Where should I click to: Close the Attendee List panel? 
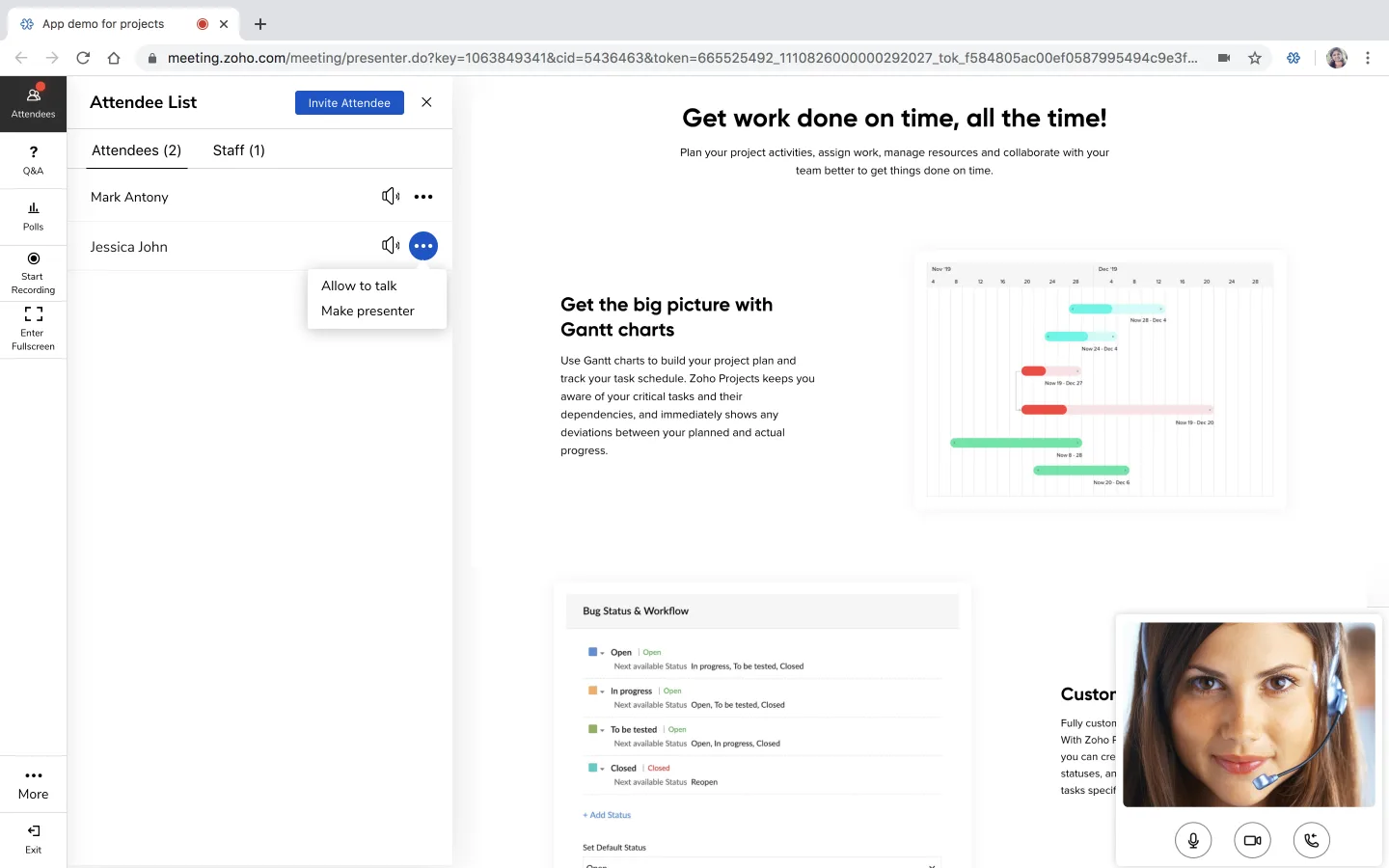[x=426, y=102]
